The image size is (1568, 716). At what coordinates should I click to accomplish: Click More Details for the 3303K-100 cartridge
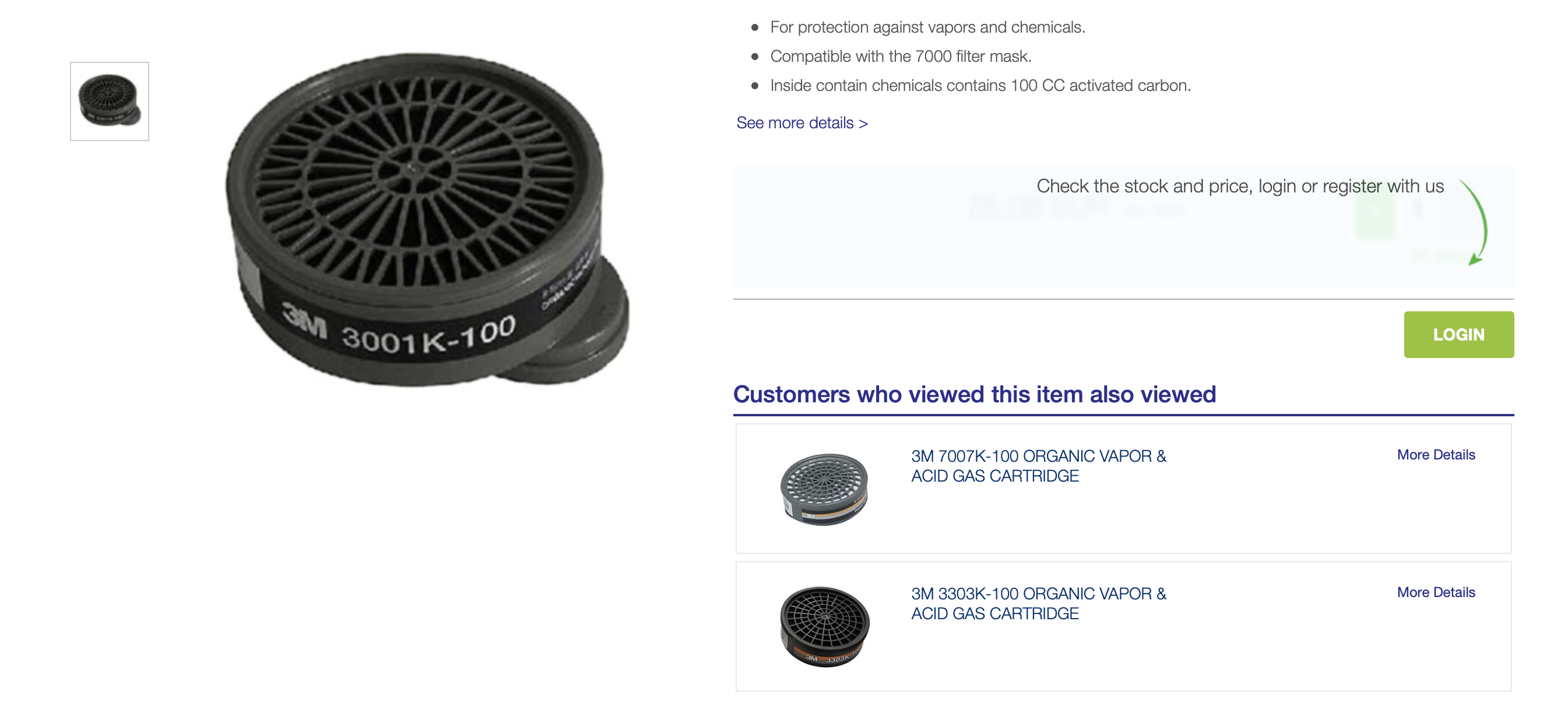pyautogui.click(x=1436, y=592)
